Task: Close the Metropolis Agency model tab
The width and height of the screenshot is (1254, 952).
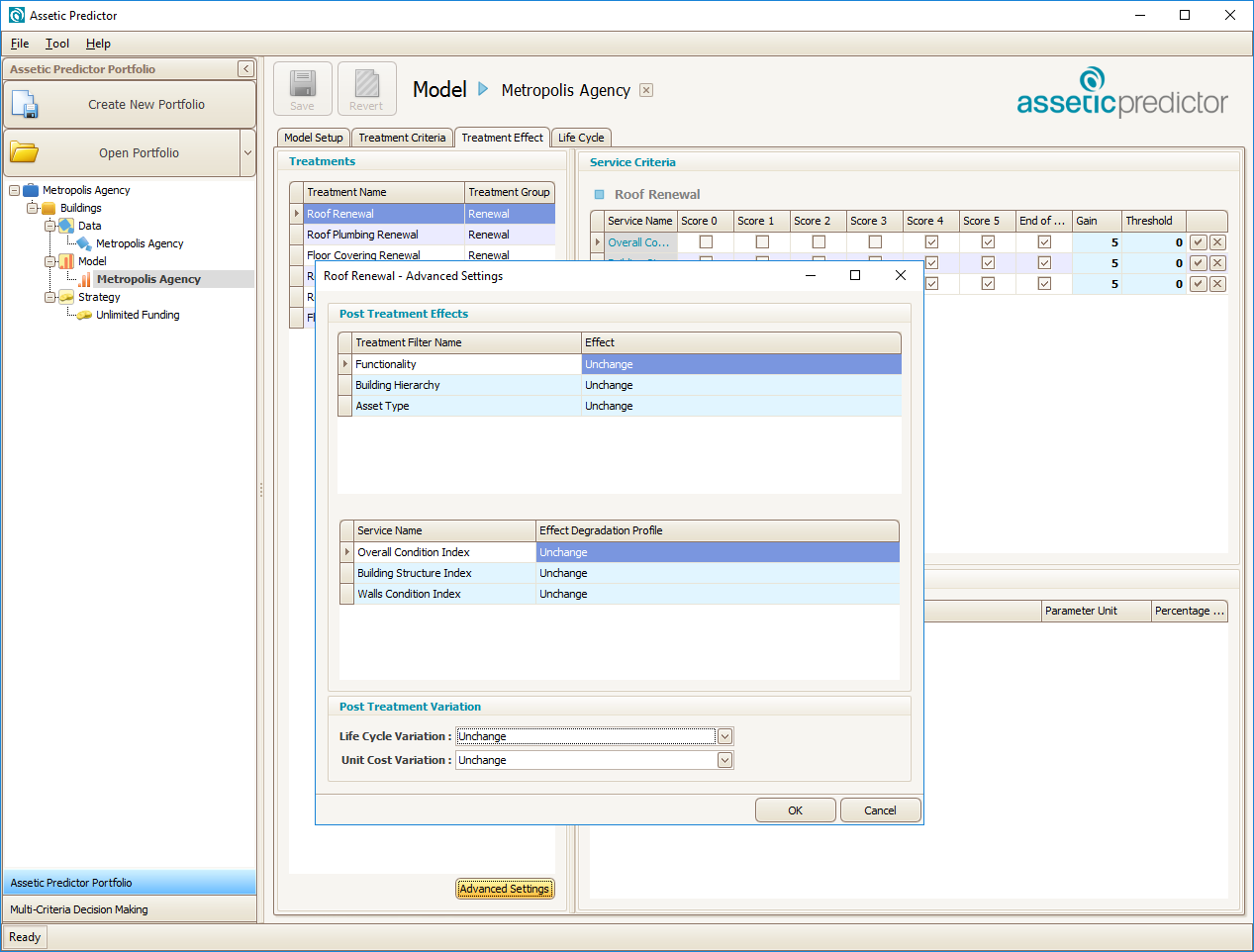Action: (x=646, y=90)
